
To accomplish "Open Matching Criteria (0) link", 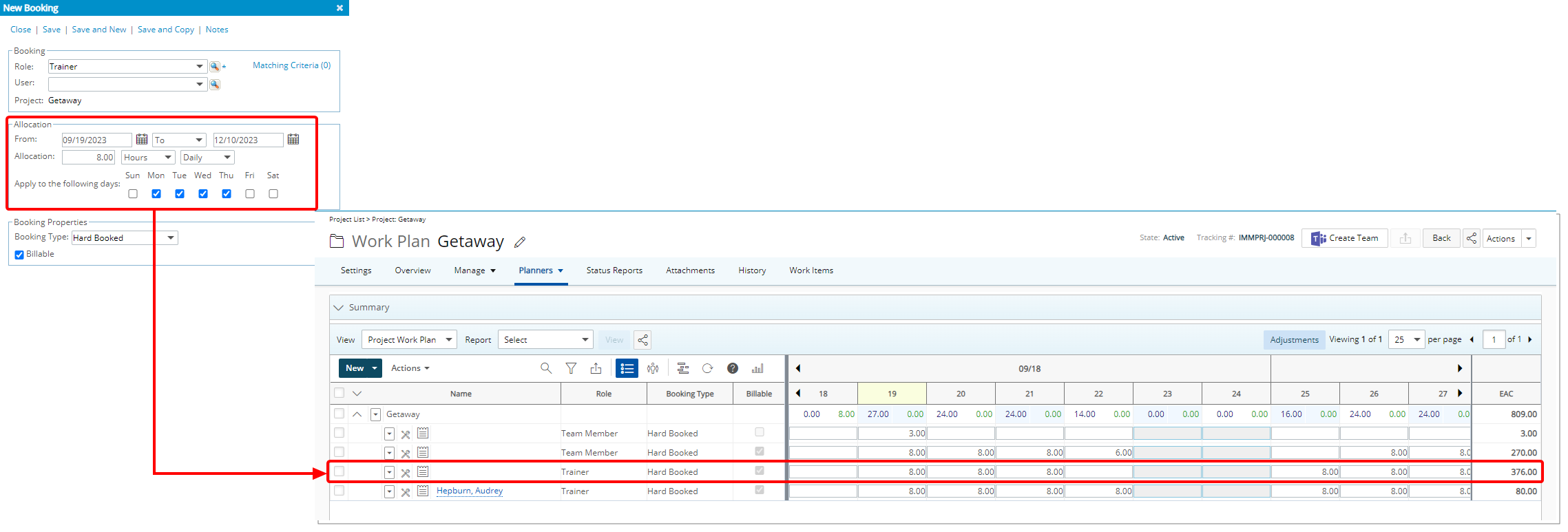I will pos(291,65).
